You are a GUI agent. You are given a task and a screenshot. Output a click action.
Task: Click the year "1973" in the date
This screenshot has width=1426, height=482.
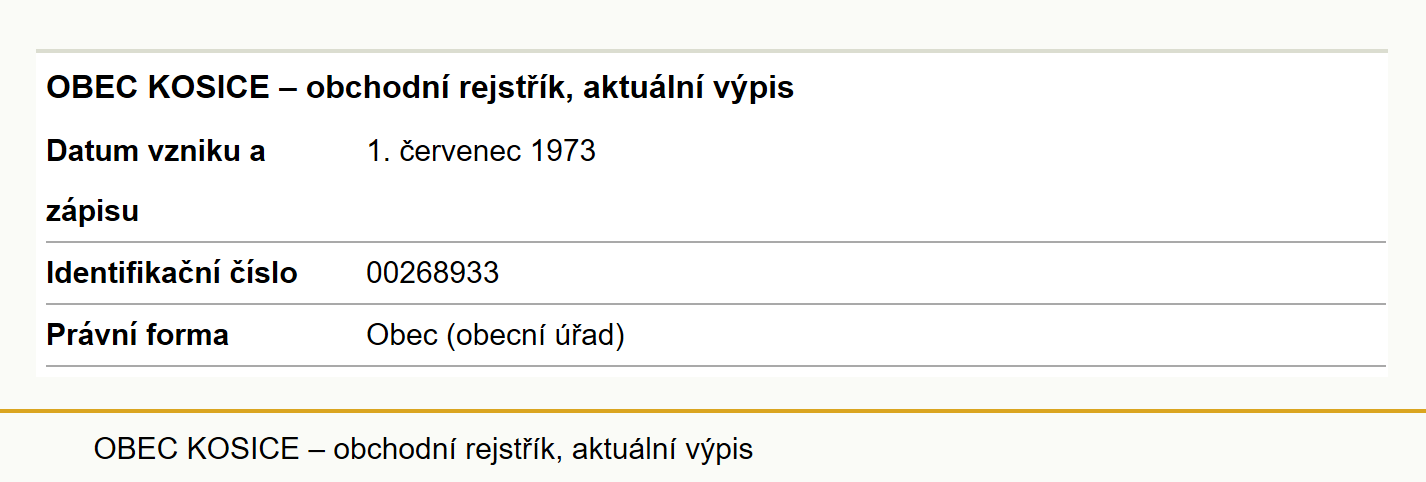click(563, 152)
